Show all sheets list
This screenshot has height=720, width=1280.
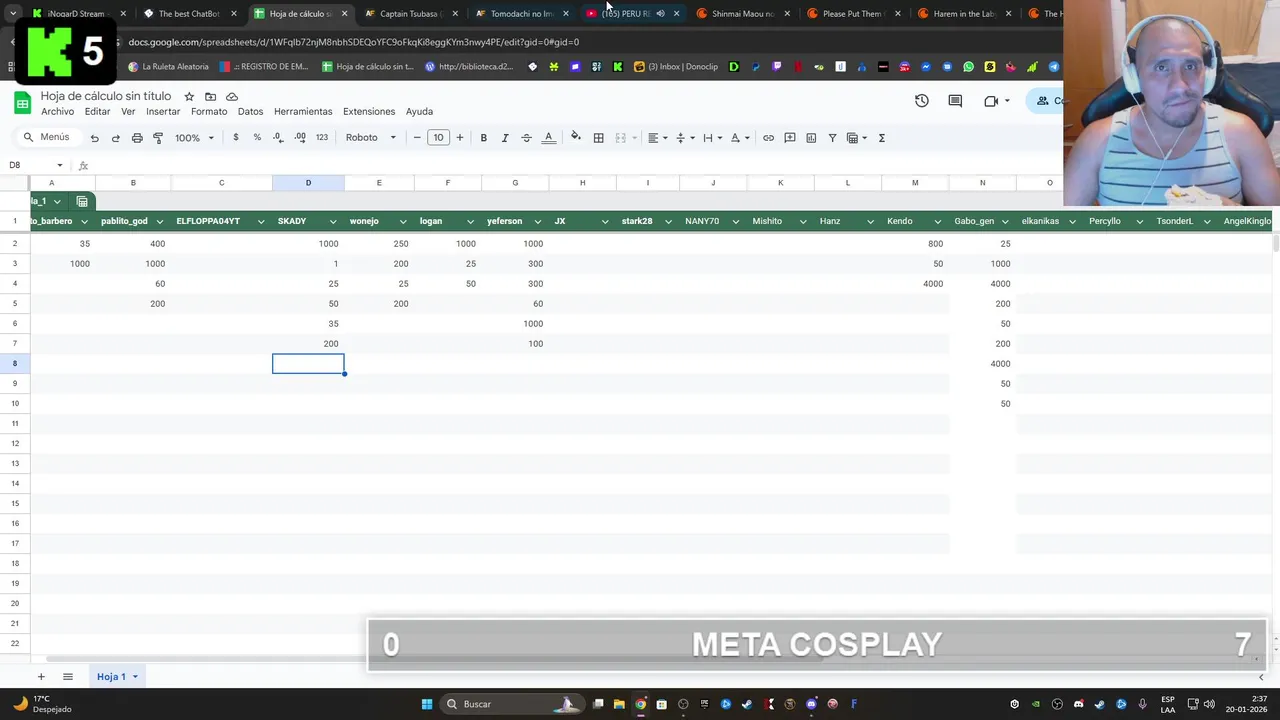(x=68, y=677)
